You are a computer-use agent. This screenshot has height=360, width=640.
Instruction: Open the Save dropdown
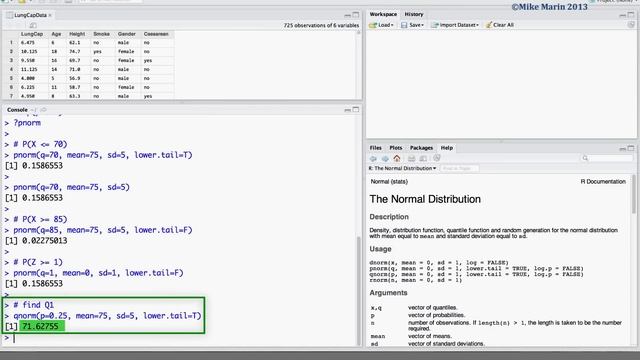[x=417, y=25]
